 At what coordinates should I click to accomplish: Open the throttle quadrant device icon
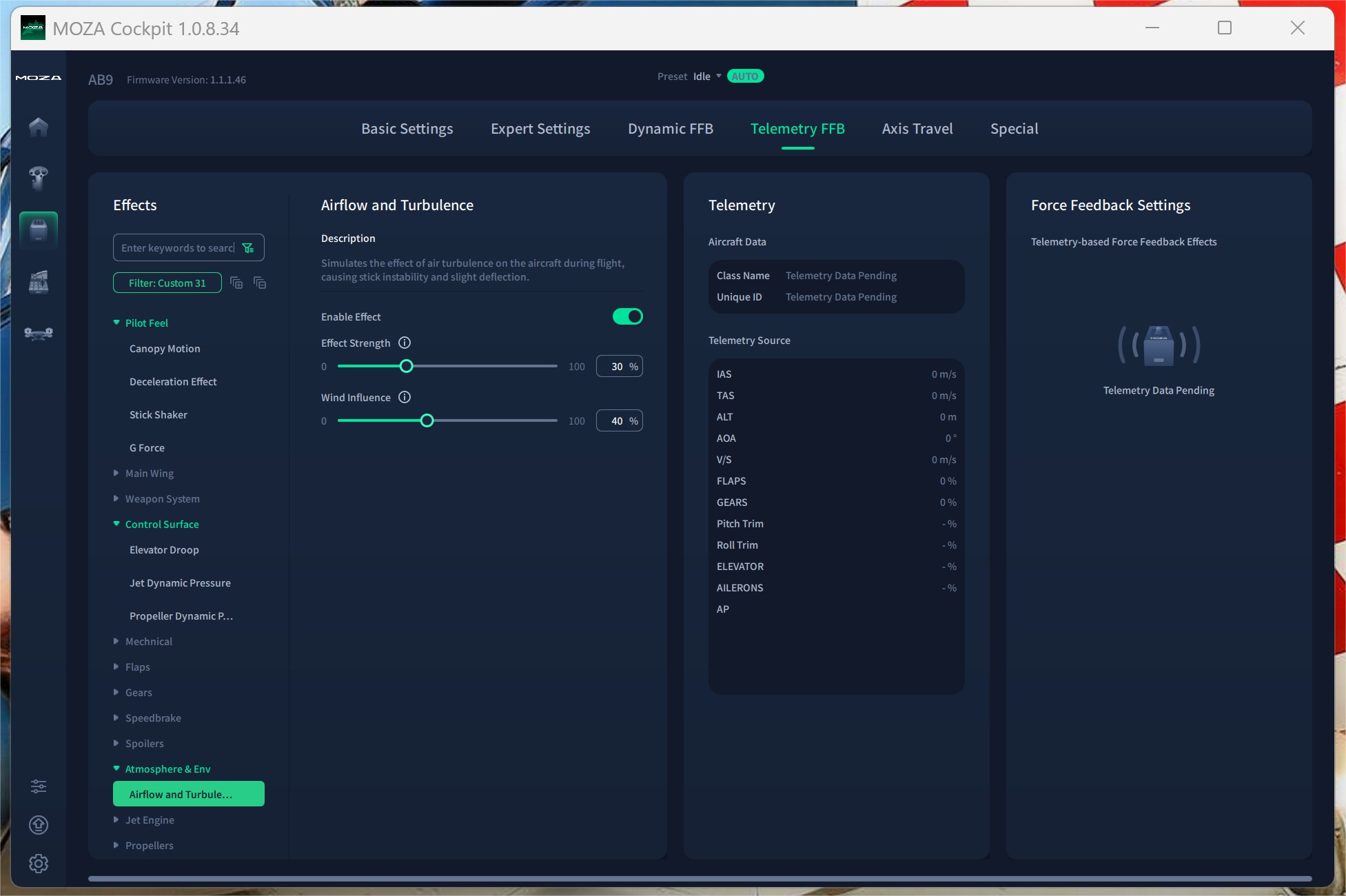tap(39, 281)
